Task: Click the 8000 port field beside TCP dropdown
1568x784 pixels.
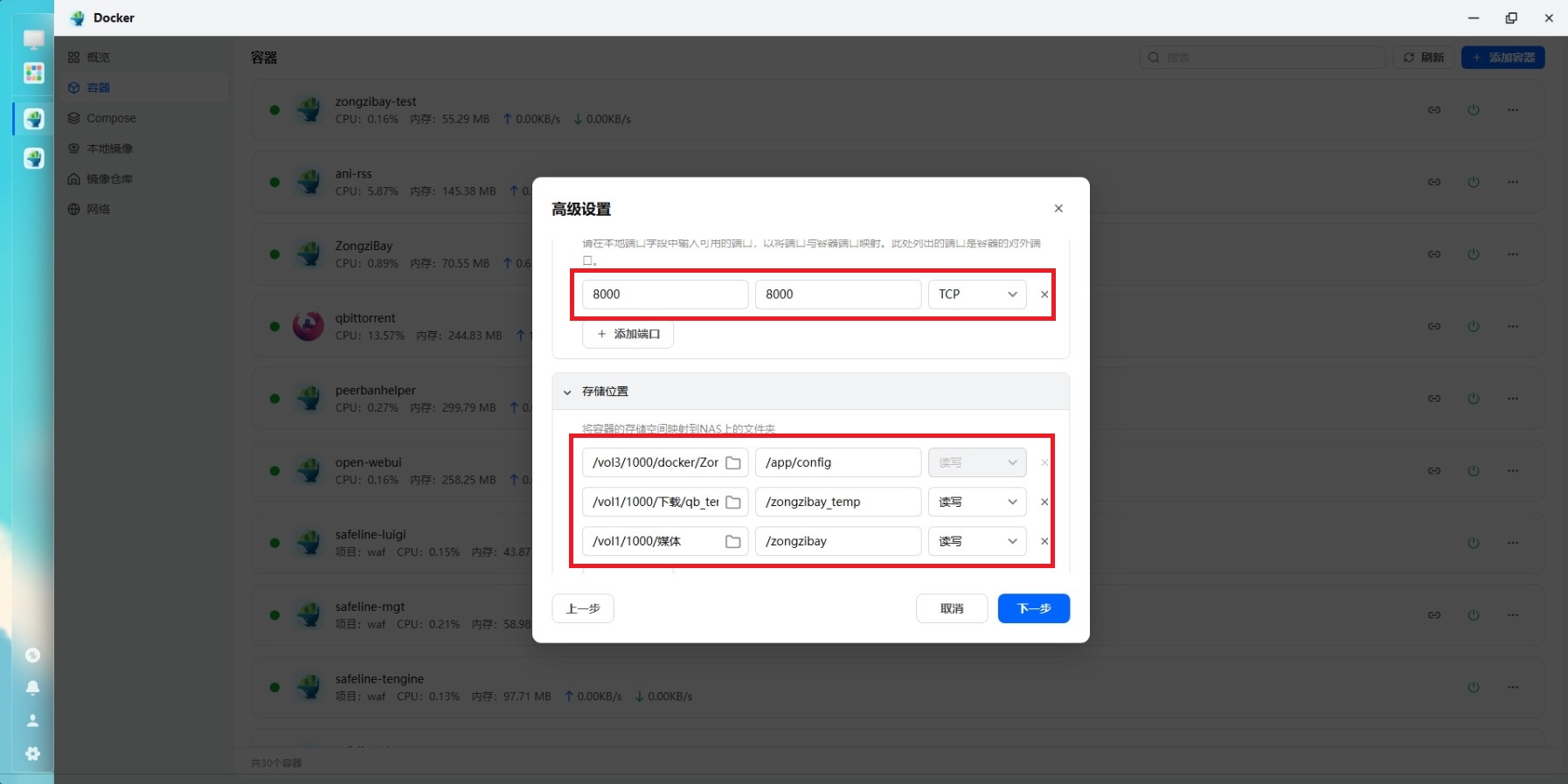Action: [x=838, y=295]
